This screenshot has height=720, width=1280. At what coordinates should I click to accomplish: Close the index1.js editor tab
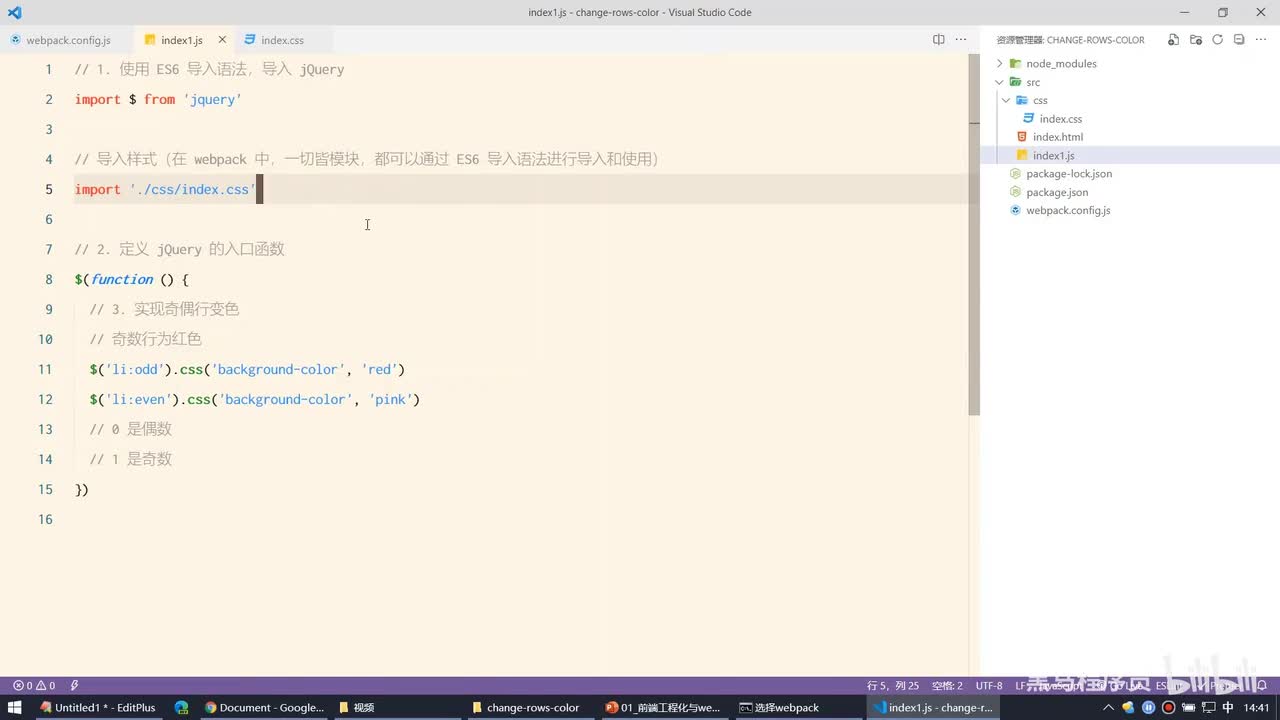(222, 40)
